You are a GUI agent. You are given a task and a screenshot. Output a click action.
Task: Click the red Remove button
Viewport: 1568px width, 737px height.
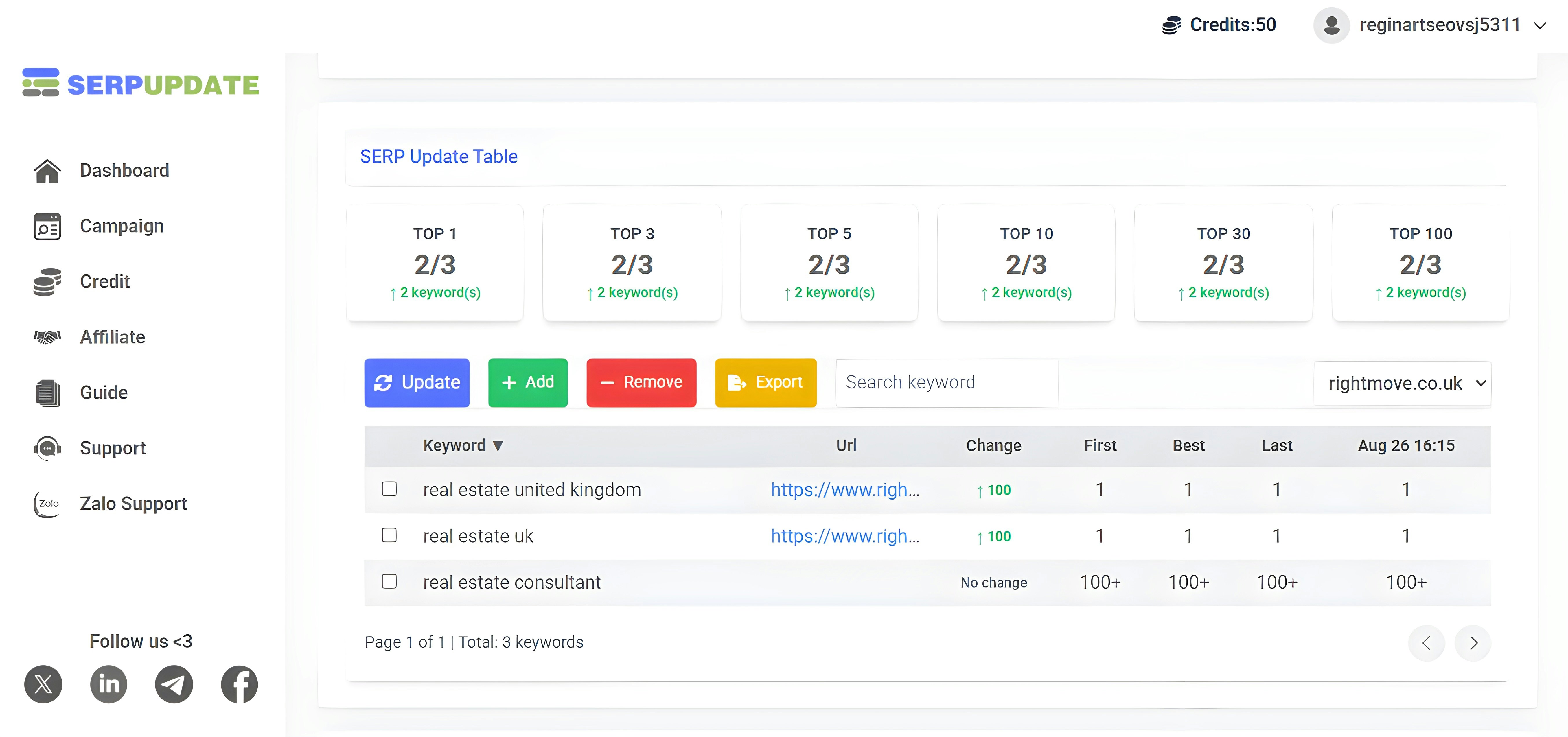tap(641, 382)
